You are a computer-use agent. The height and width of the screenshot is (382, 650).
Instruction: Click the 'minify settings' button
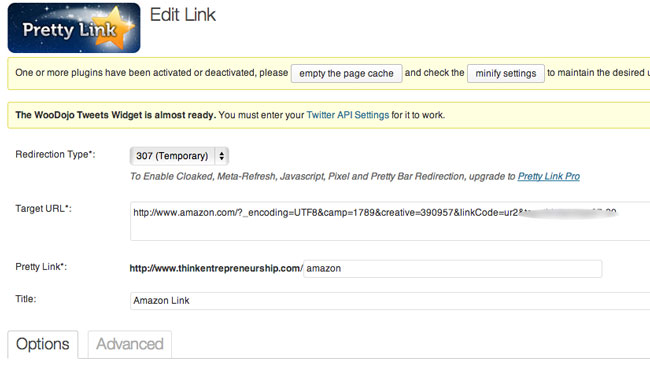point(505,73)
